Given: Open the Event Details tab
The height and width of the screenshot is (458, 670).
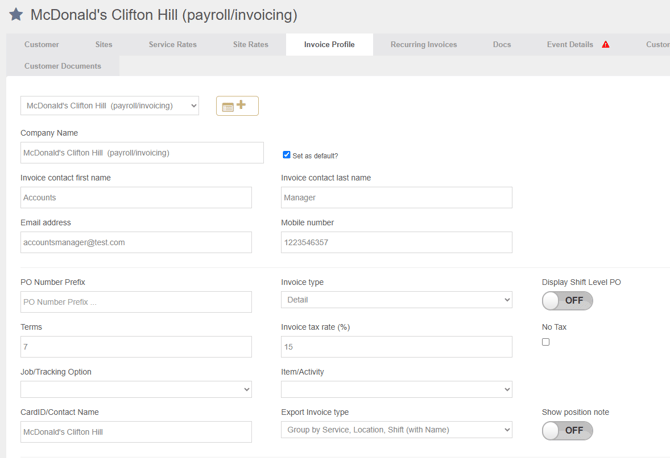Looking at the screenshot, I should [570, 44].
